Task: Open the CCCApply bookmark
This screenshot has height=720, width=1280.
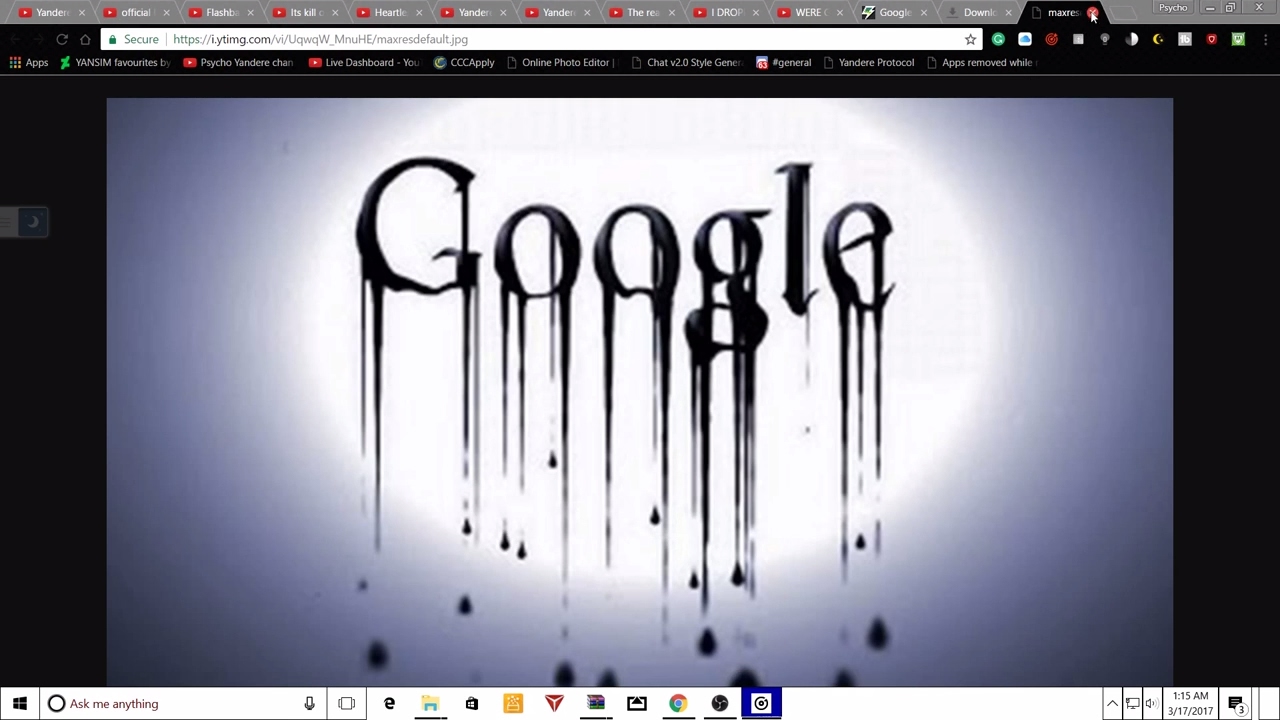Action: point(464,62)
